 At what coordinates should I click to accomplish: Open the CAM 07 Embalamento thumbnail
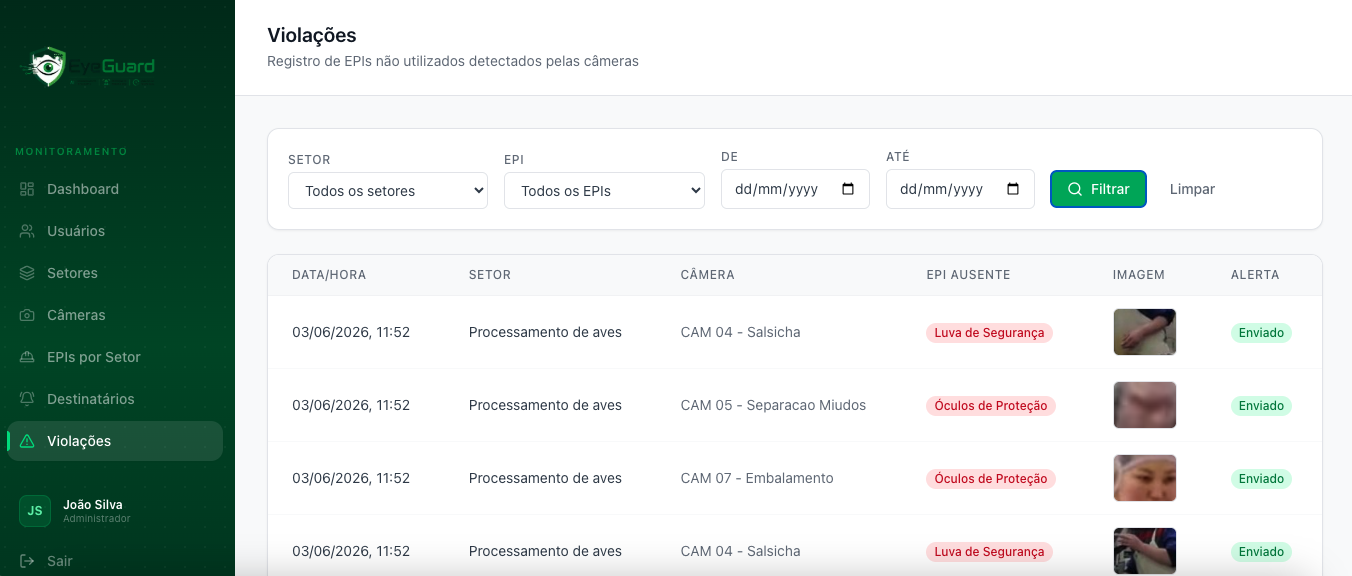tap(1145, 478)
